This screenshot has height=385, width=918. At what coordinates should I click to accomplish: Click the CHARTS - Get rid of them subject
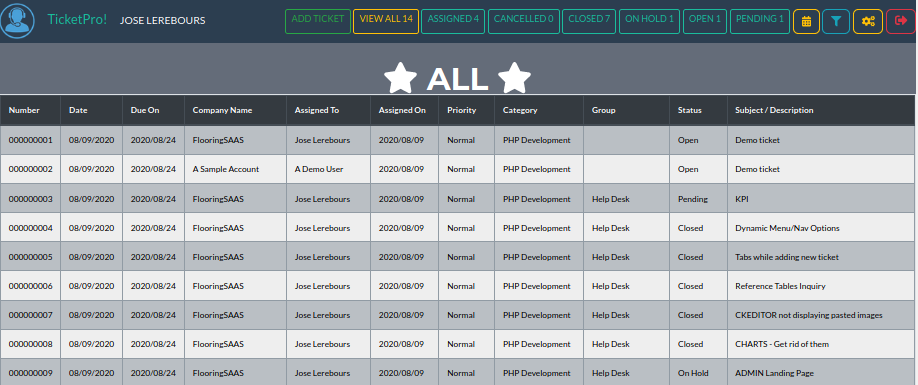[782, 344]
